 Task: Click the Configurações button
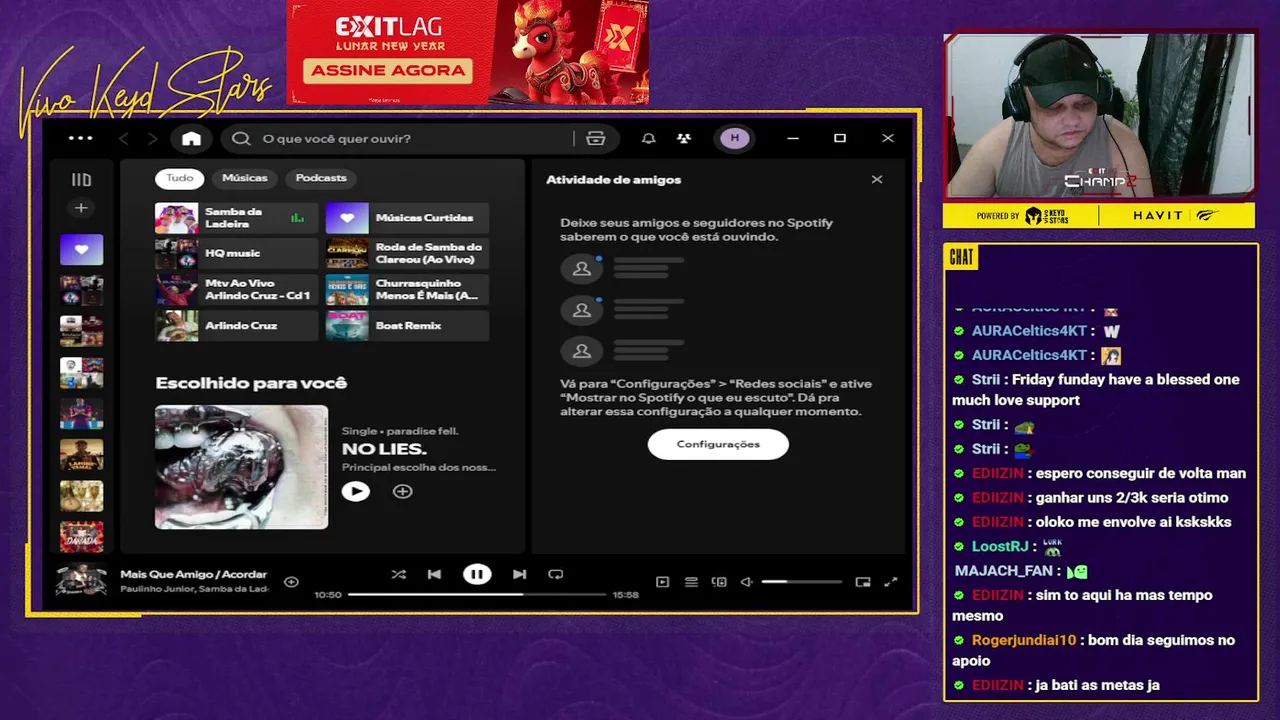[x=718, y=444]
